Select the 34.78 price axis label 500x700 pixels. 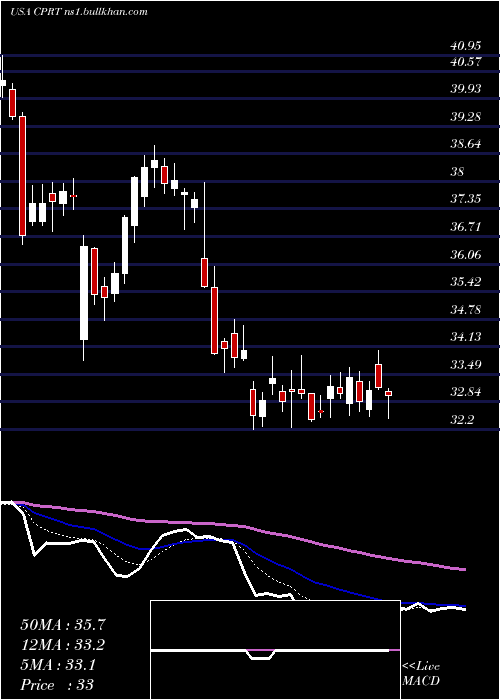coord(465,309)
